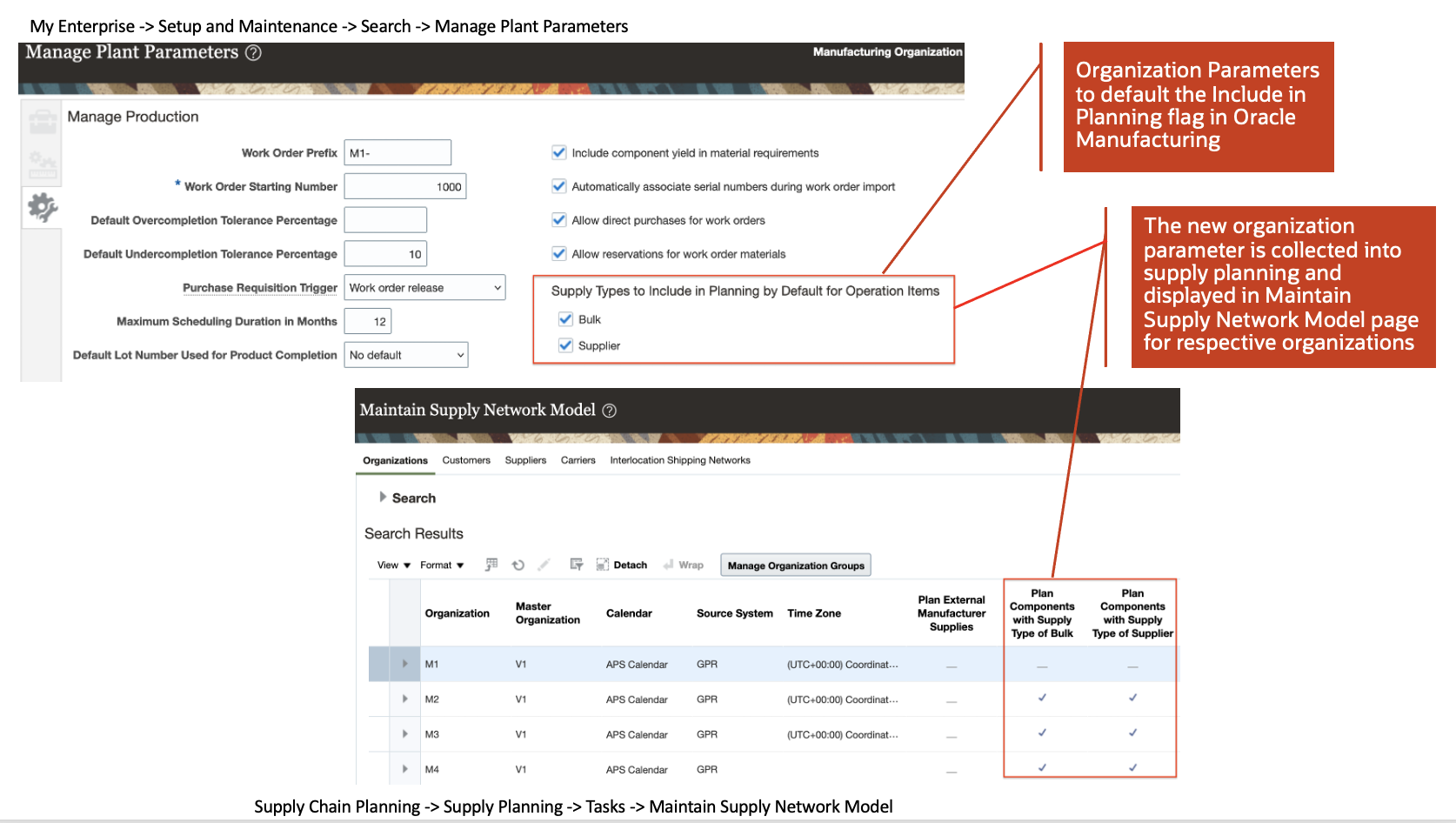Click the Organization column header

(458, 613)
